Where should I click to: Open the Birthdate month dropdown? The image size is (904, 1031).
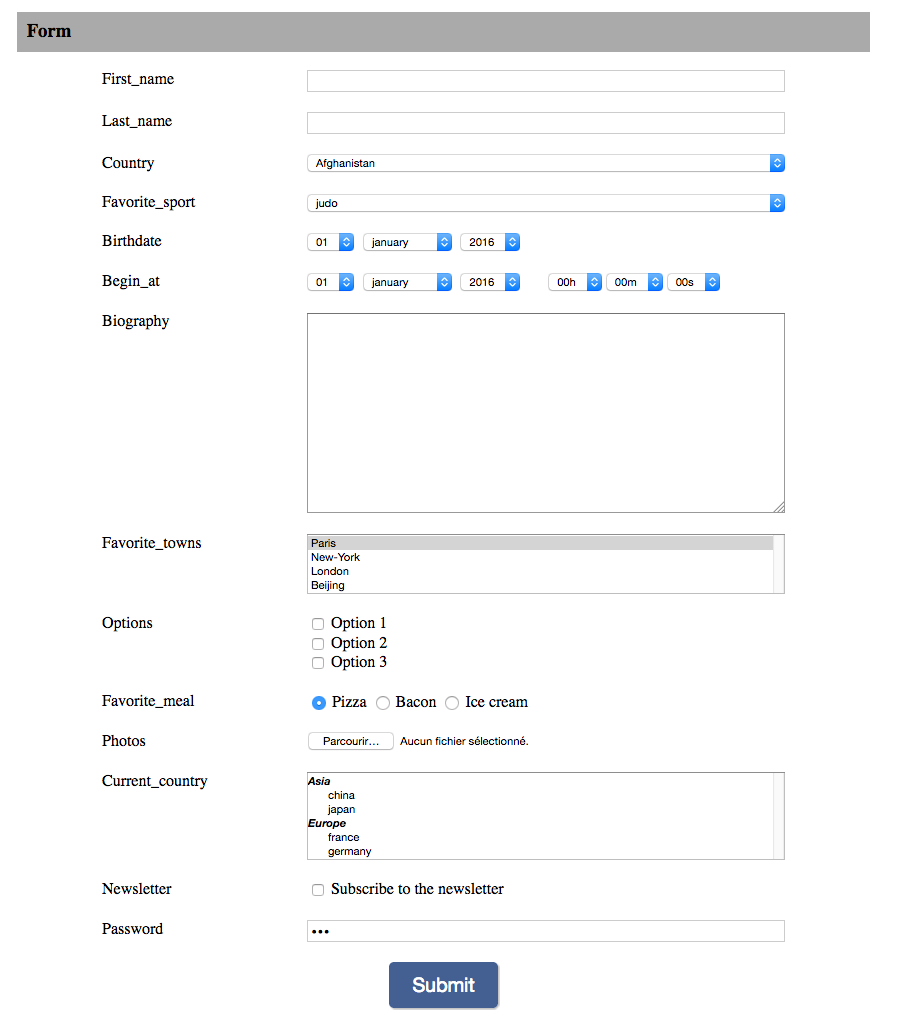pos(407,242)
